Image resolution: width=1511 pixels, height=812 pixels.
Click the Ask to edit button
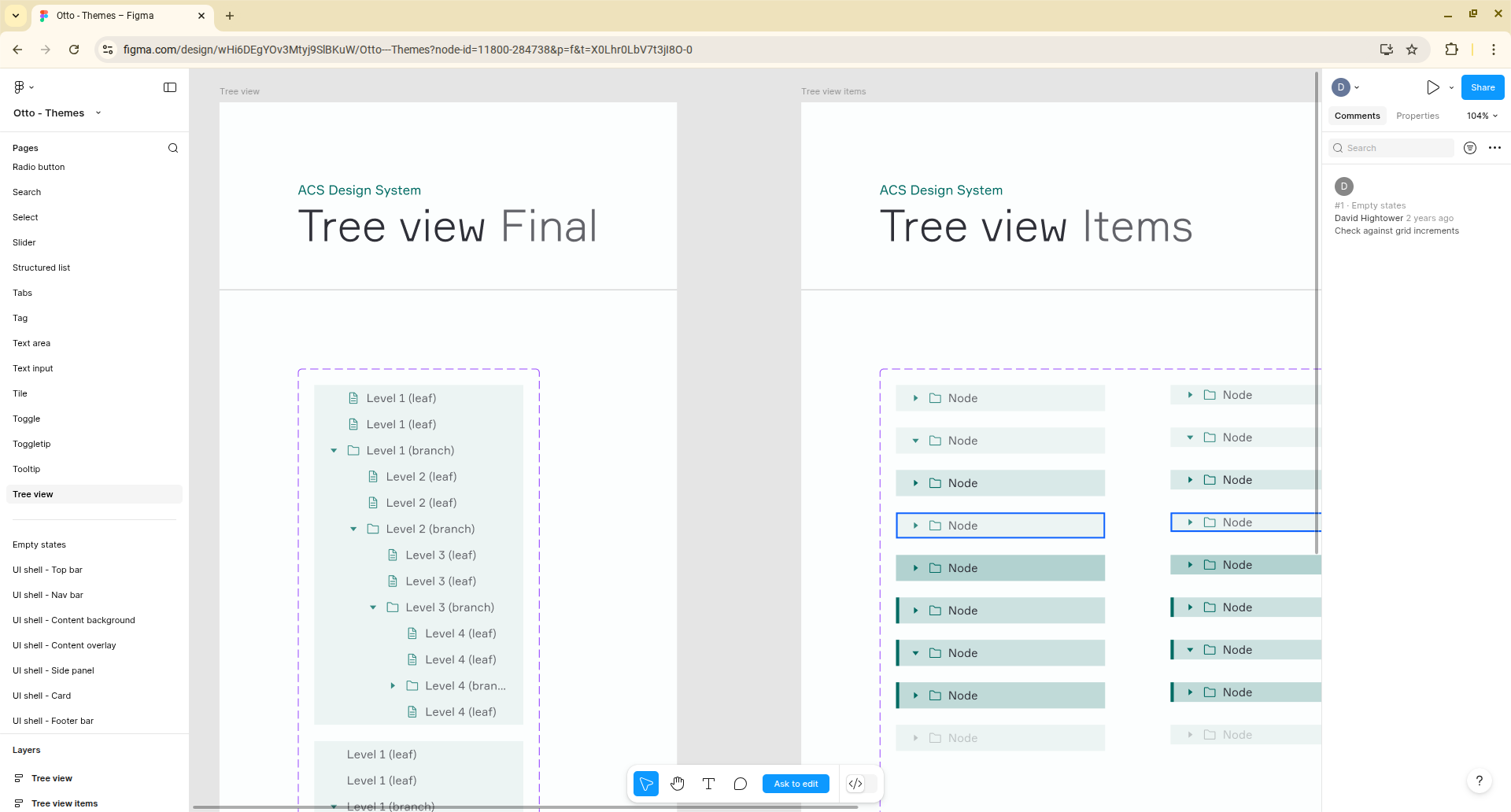(x=796, y=784)
